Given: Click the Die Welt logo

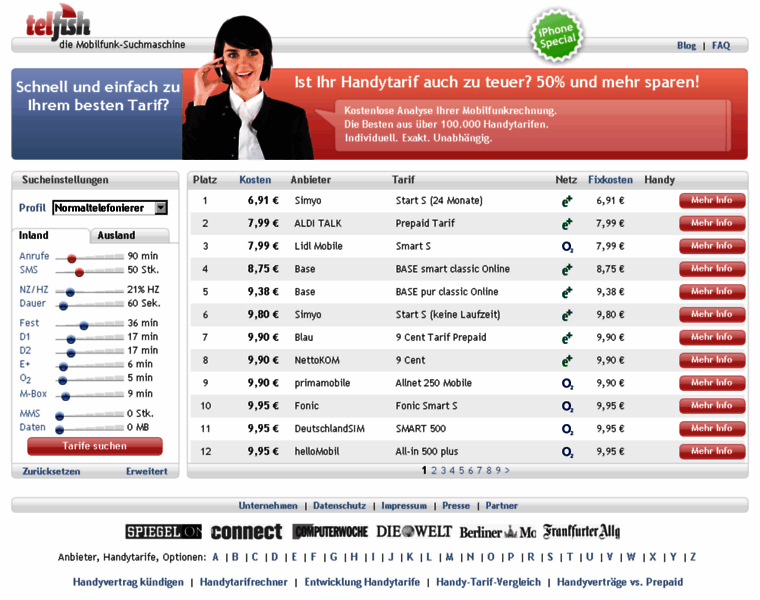Looking at the screenshot, I should pyautogui.click(x=414, y=532).
